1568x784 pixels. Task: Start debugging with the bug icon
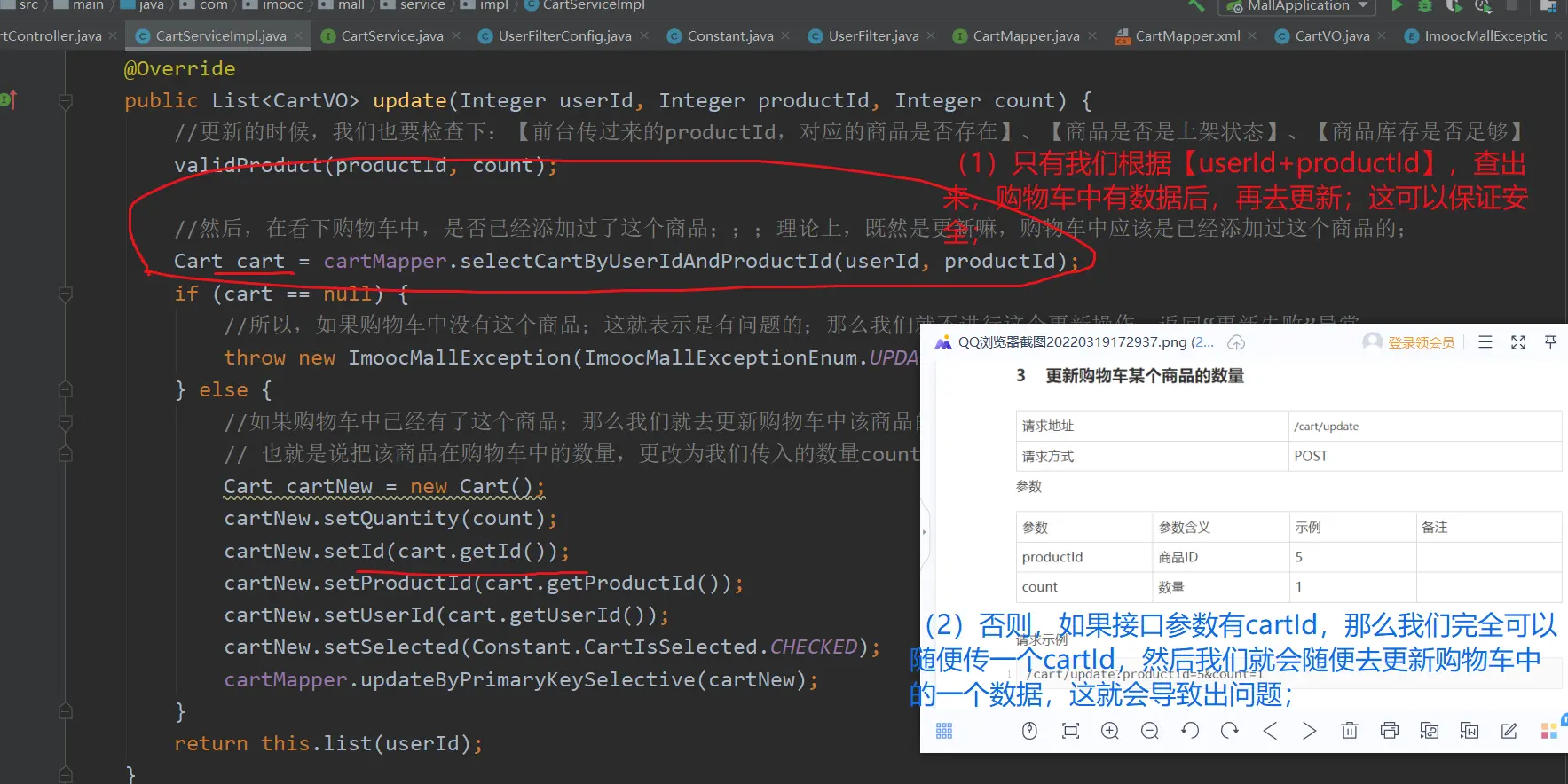(x=1425, y=5)
